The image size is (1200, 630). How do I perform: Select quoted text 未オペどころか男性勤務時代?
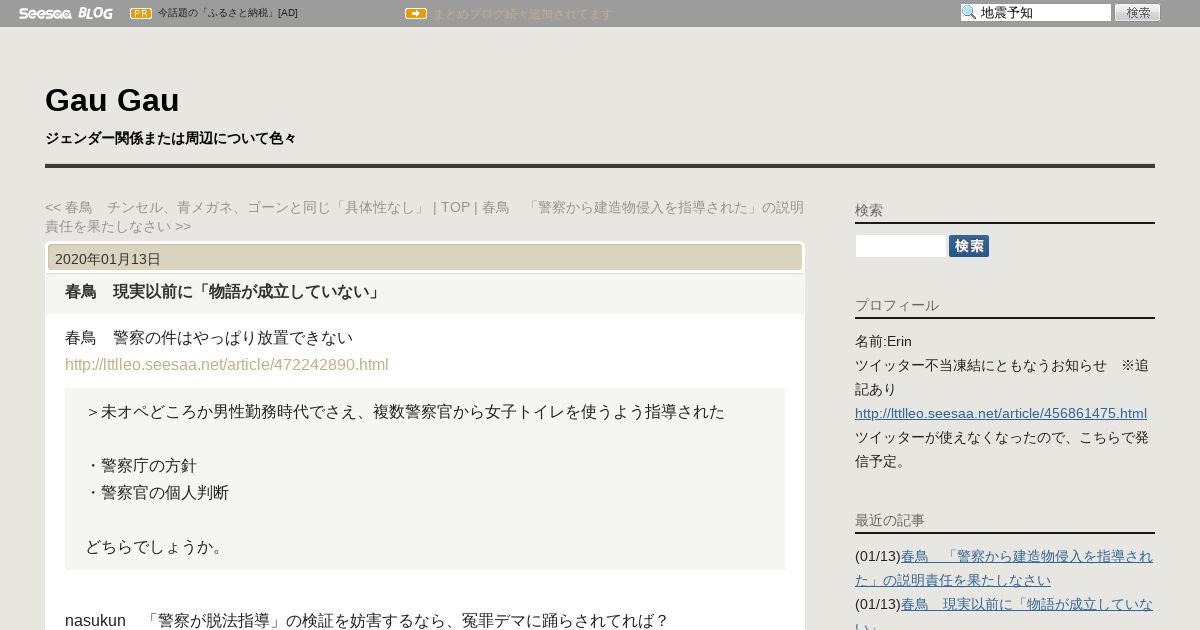tap(405, 412)
